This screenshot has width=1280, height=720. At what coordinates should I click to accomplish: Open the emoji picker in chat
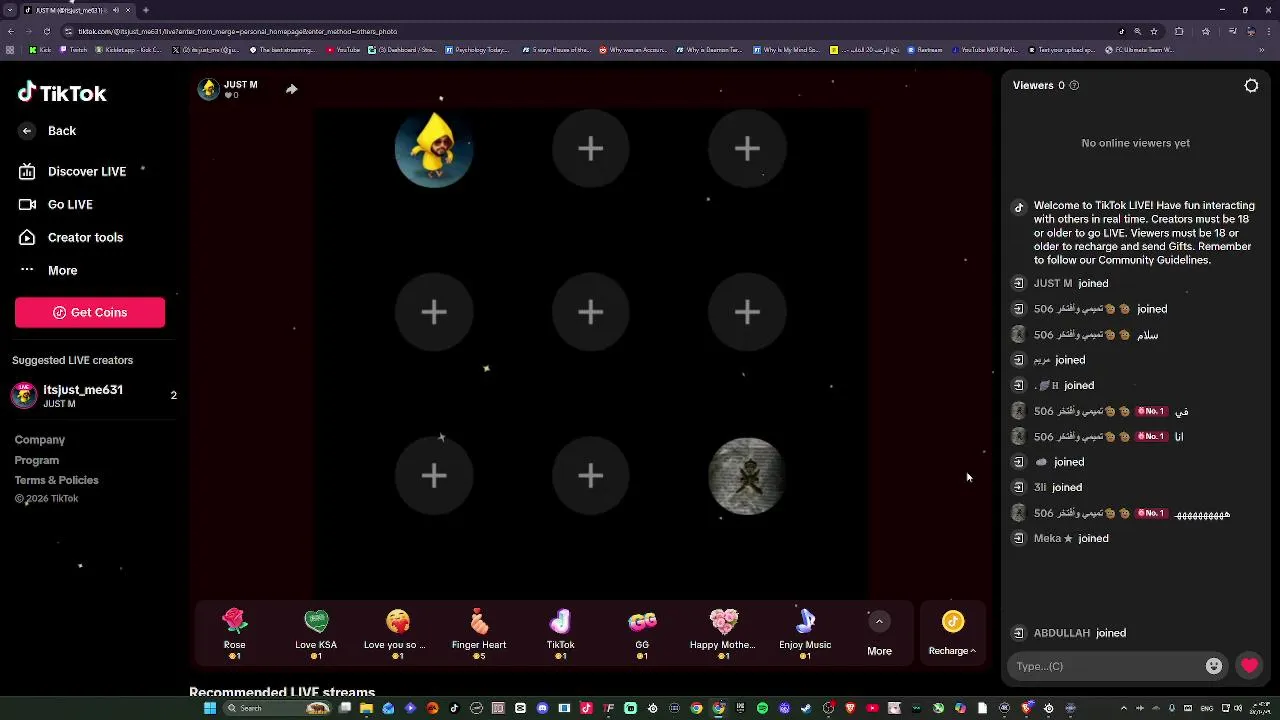coord(1214,666)
